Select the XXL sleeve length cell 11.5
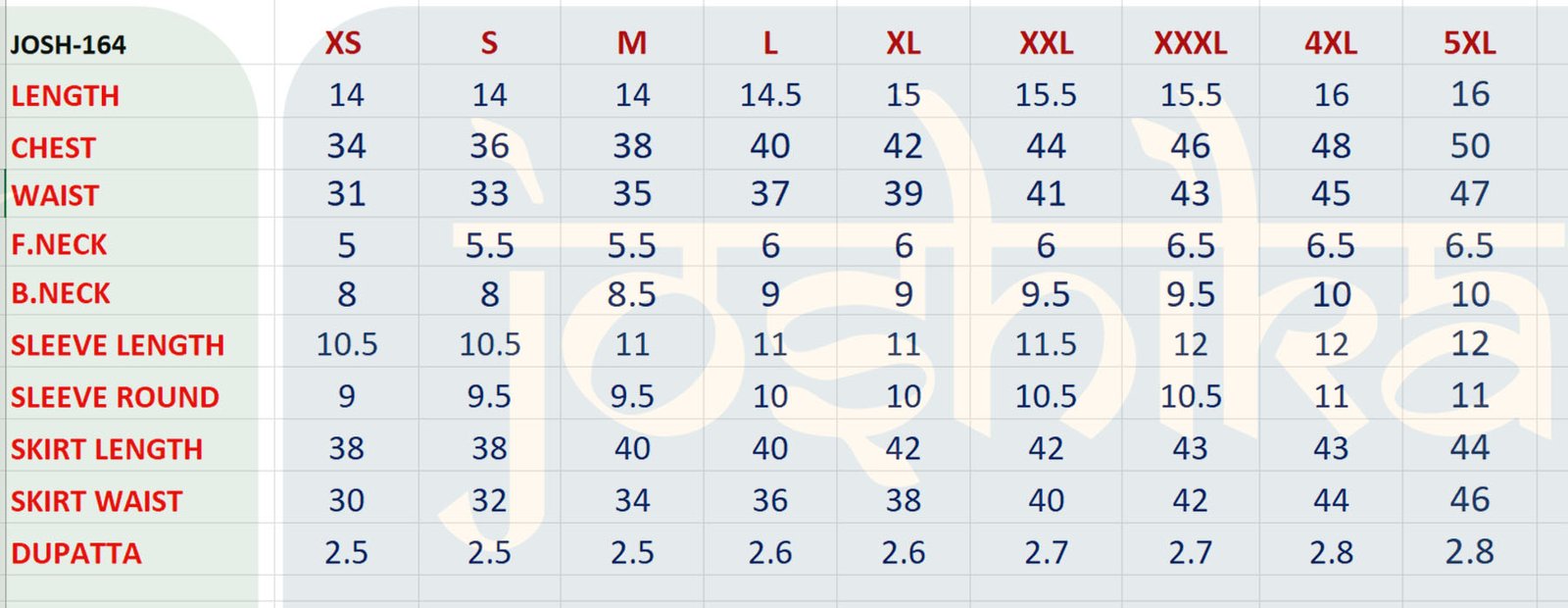Screen dimensions: 1568x608 [x=1046, y=344]
